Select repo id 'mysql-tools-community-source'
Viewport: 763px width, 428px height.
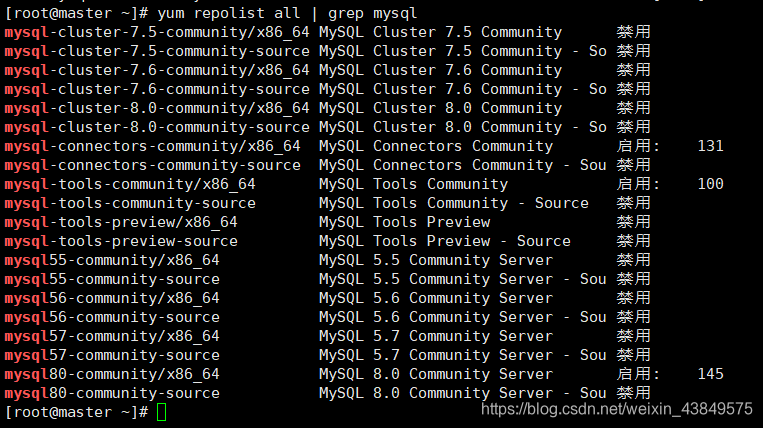(130, 203)
